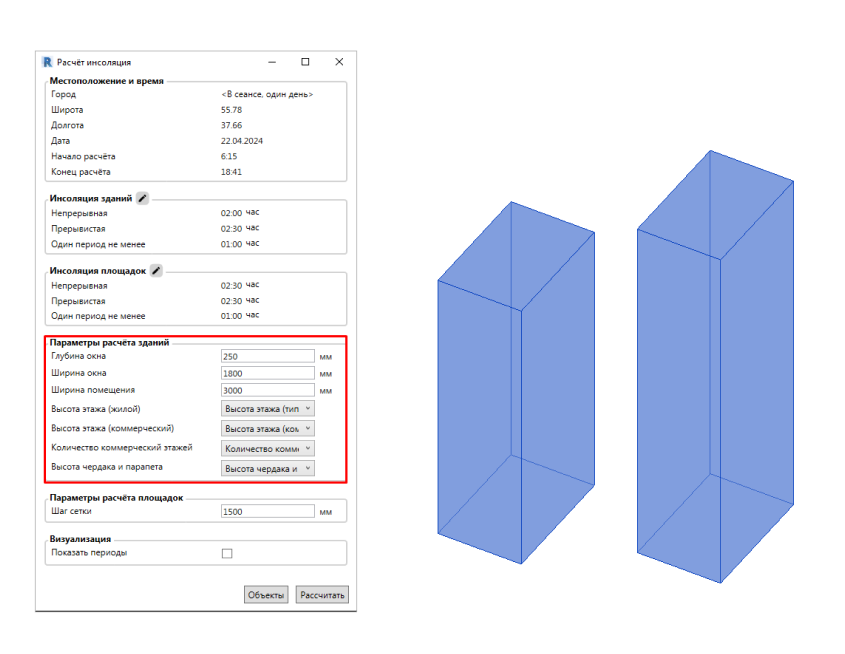Click the Рассчитать button

click(x=322, y=595)
